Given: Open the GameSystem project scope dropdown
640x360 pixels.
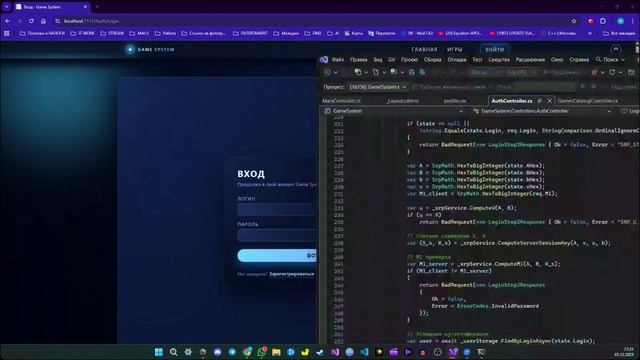Looking at the screenshot, I should pos(394,111).
